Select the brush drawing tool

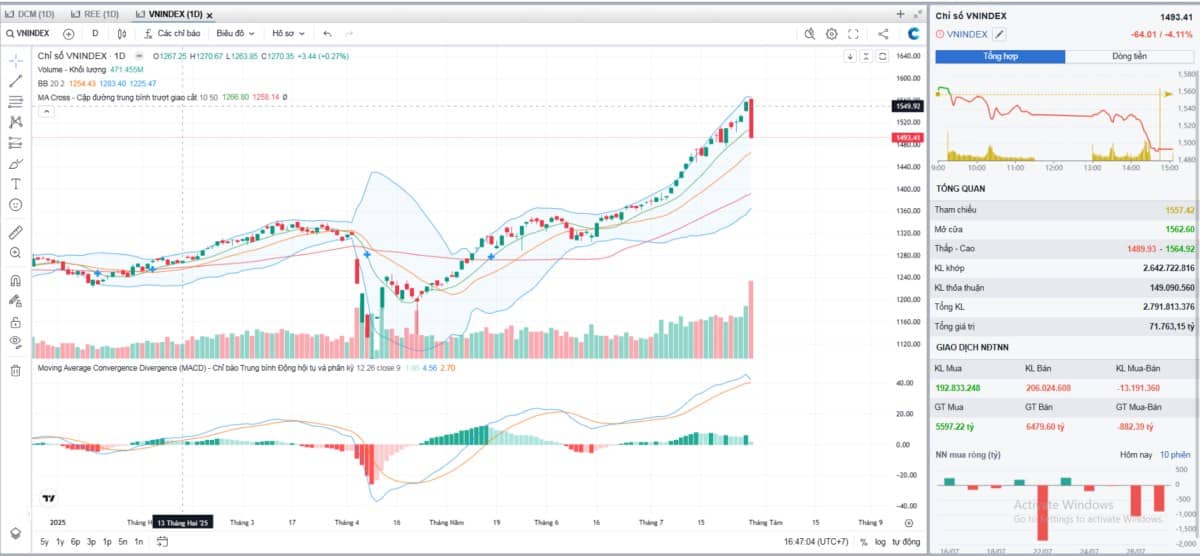click(16, 163)
